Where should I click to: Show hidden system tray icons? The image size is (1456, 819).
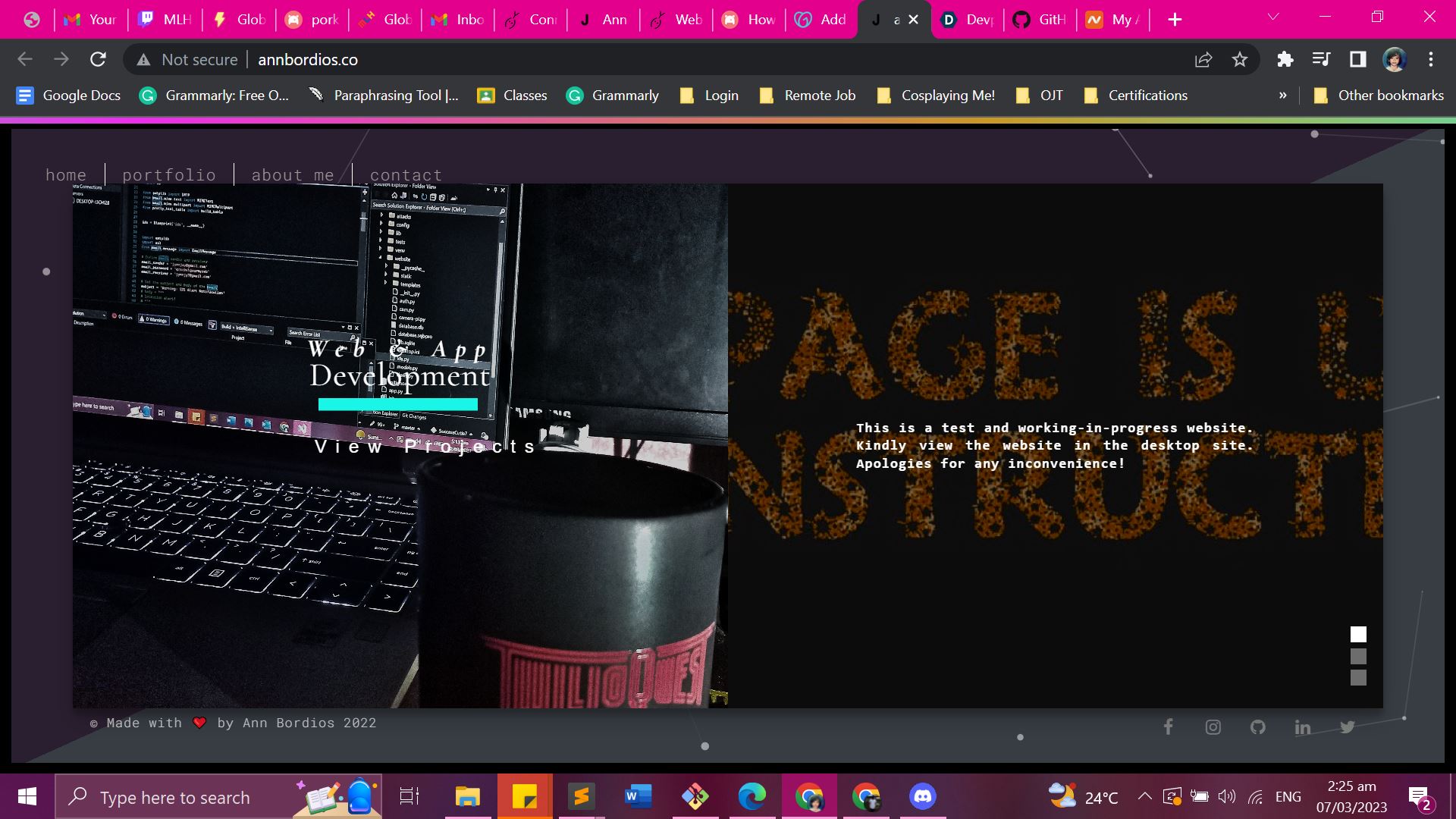coord(1144,796)
